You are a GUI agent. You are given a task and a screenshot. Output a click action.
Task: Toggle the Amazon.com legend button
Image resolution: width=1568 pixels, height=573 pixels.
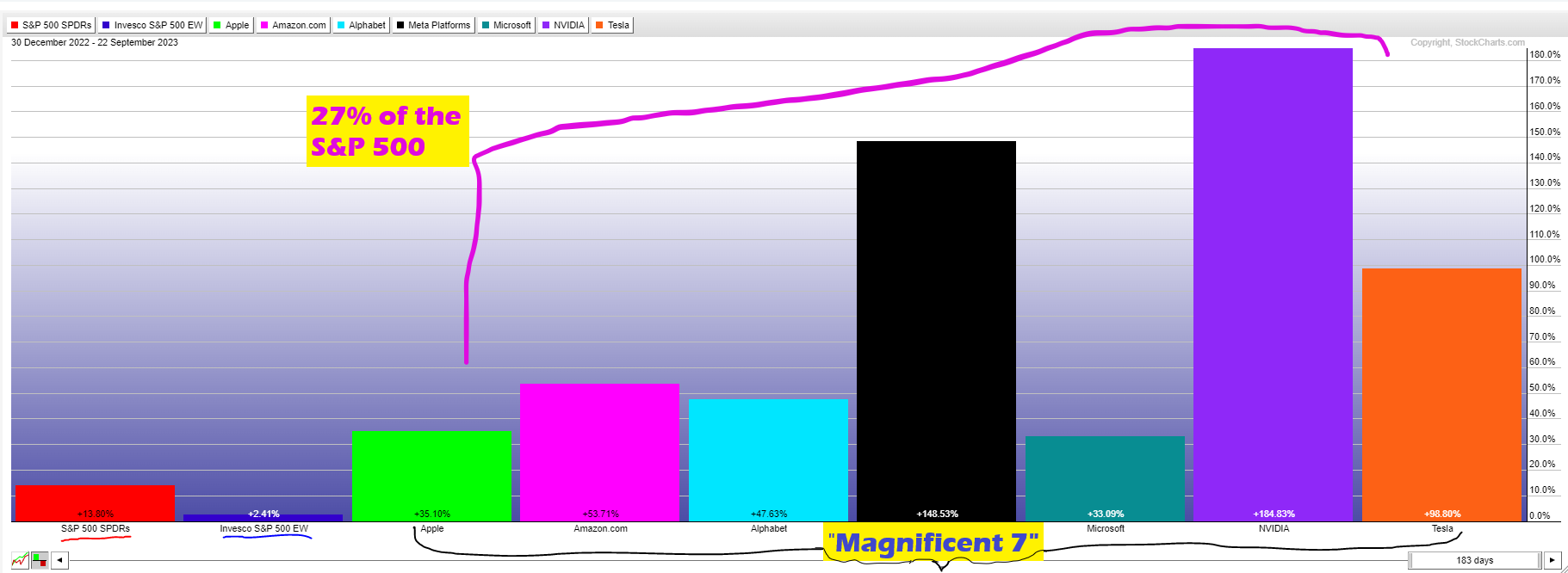294,25
